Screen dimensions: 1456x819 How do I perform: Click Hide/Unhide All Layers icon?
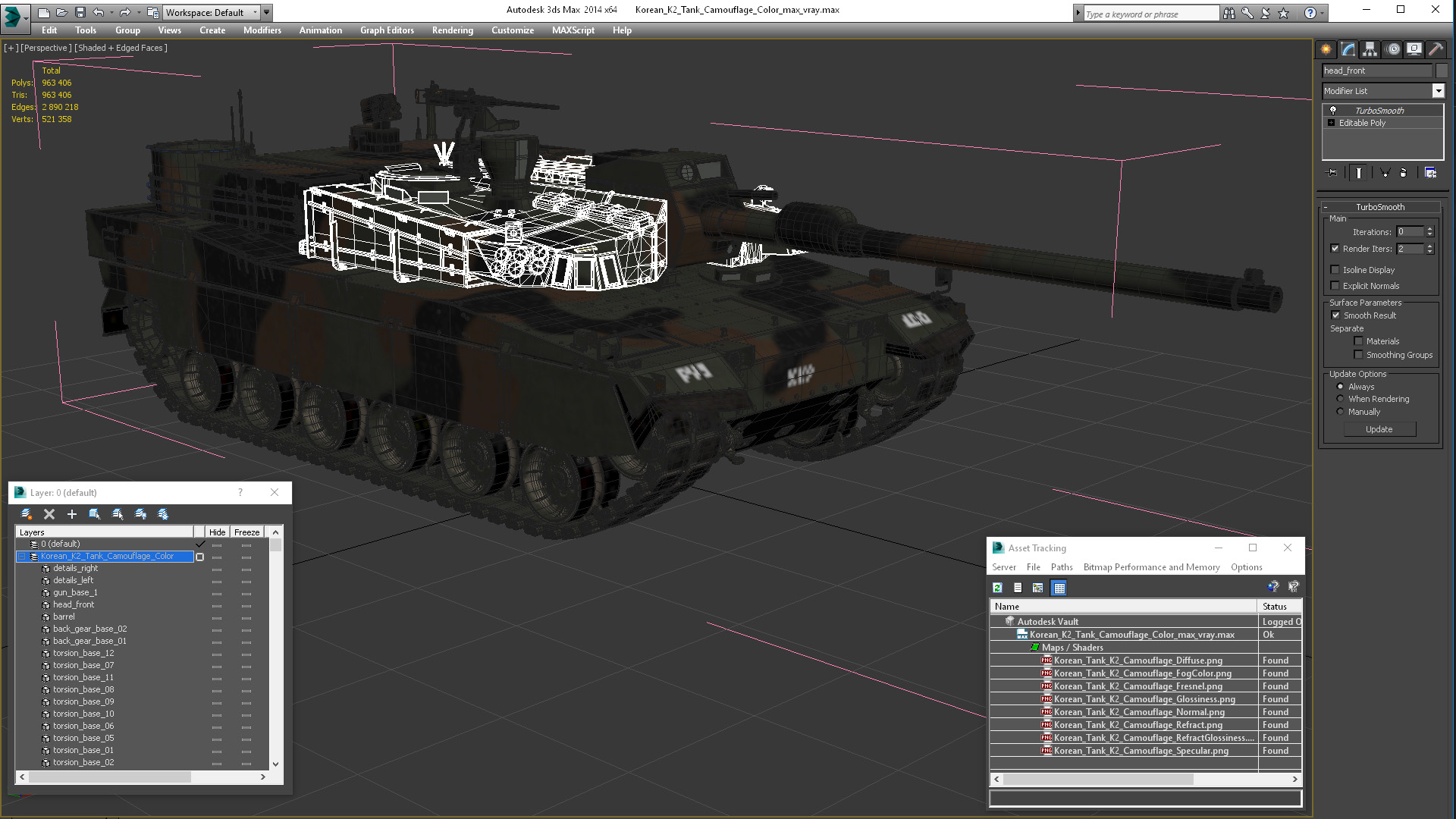click(x=140, y=514)
